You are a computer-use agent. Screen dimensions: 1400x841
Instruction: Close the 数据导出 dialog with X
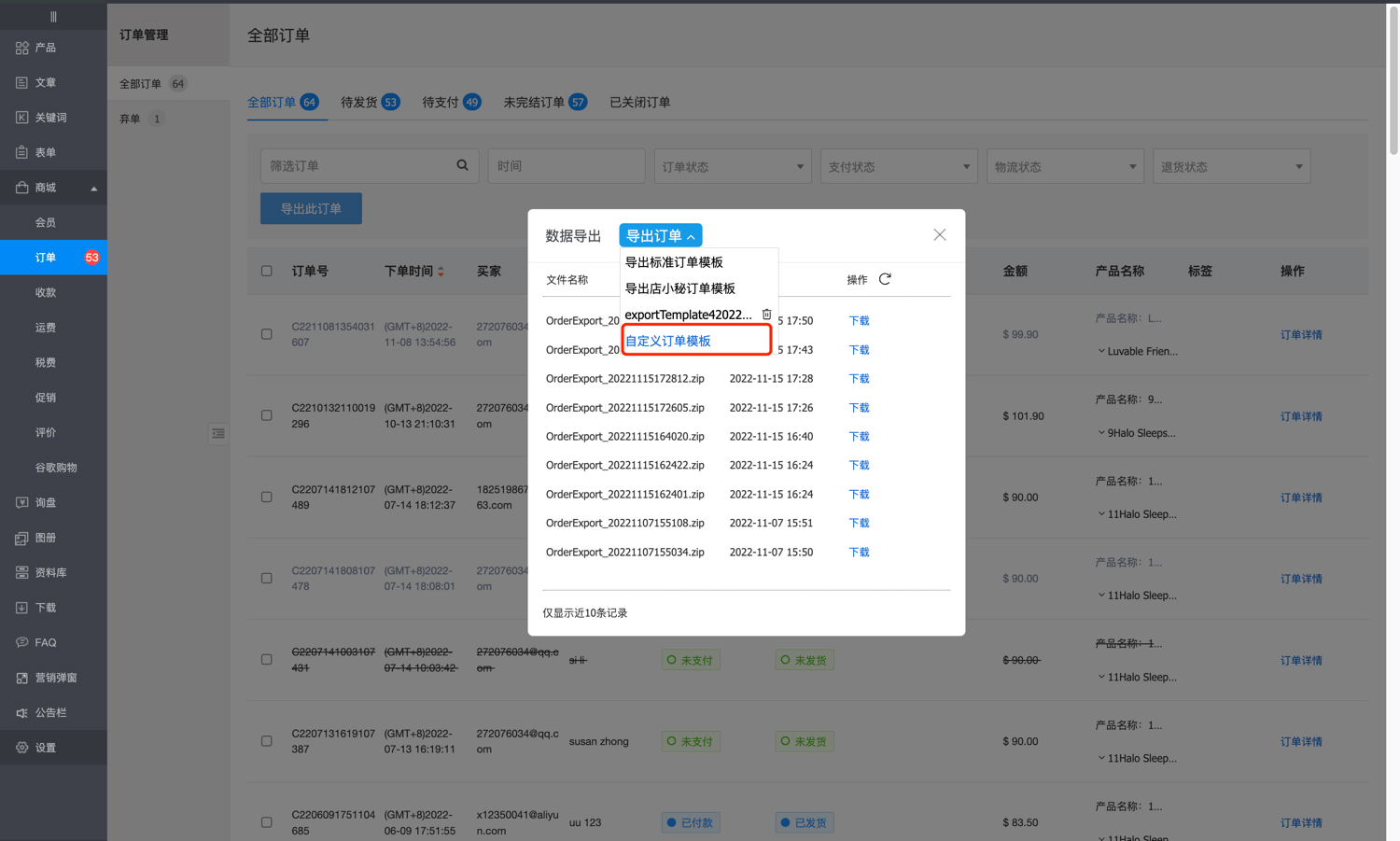939,235
